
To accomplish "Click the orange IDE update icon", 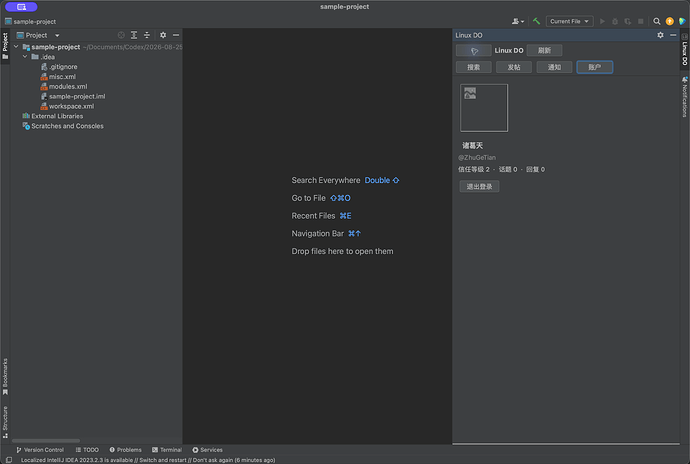I will click(669, 21).
